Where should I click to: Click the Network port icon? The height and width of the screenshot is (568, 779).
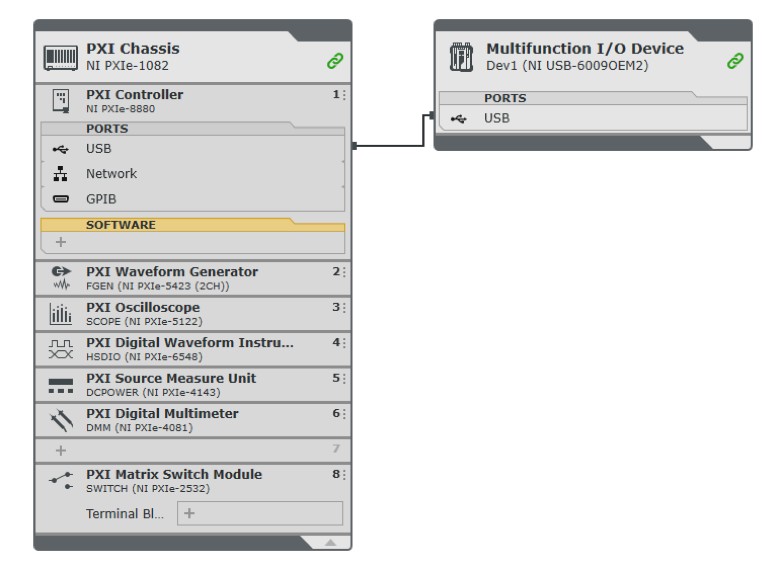61,173
